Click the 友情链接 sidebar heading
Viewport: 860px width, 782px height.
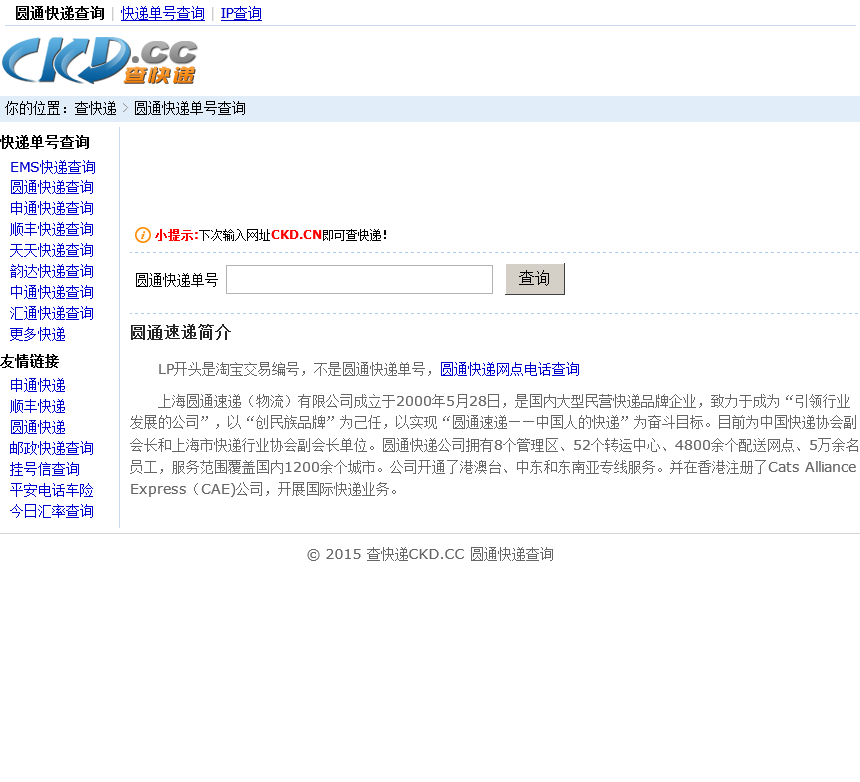click(x=30, y=361)
